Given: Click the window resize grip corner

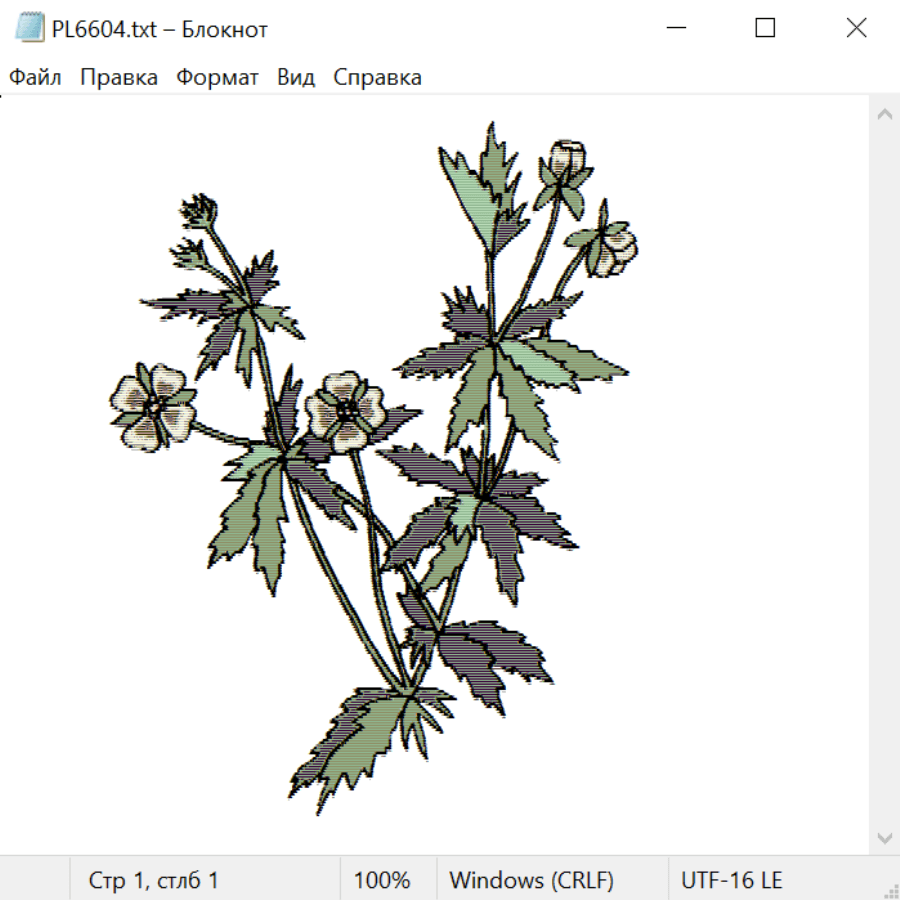Looking at the screenshot, I should [x=890, y=890].
